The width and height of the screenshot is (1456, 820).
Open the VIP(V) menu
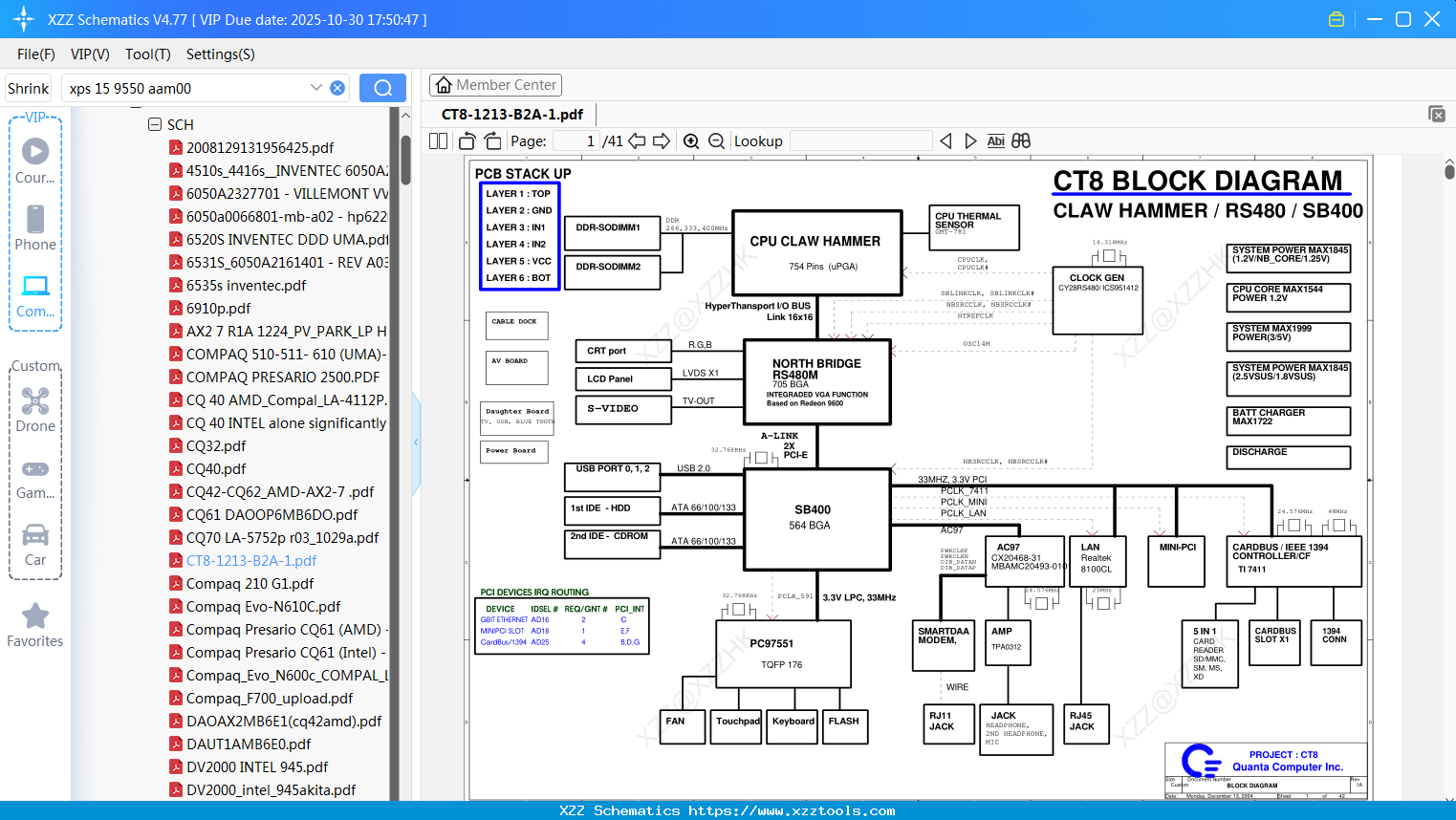click(90, 54)
